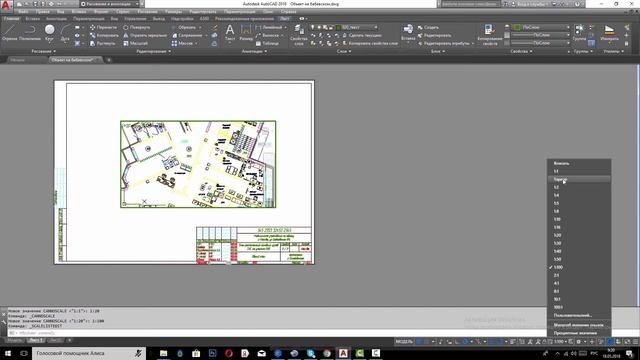The width and height of the screenshot is (640, 360).
Task: Click the Trim (Обрезать) tool
Action: click(183, 27)
